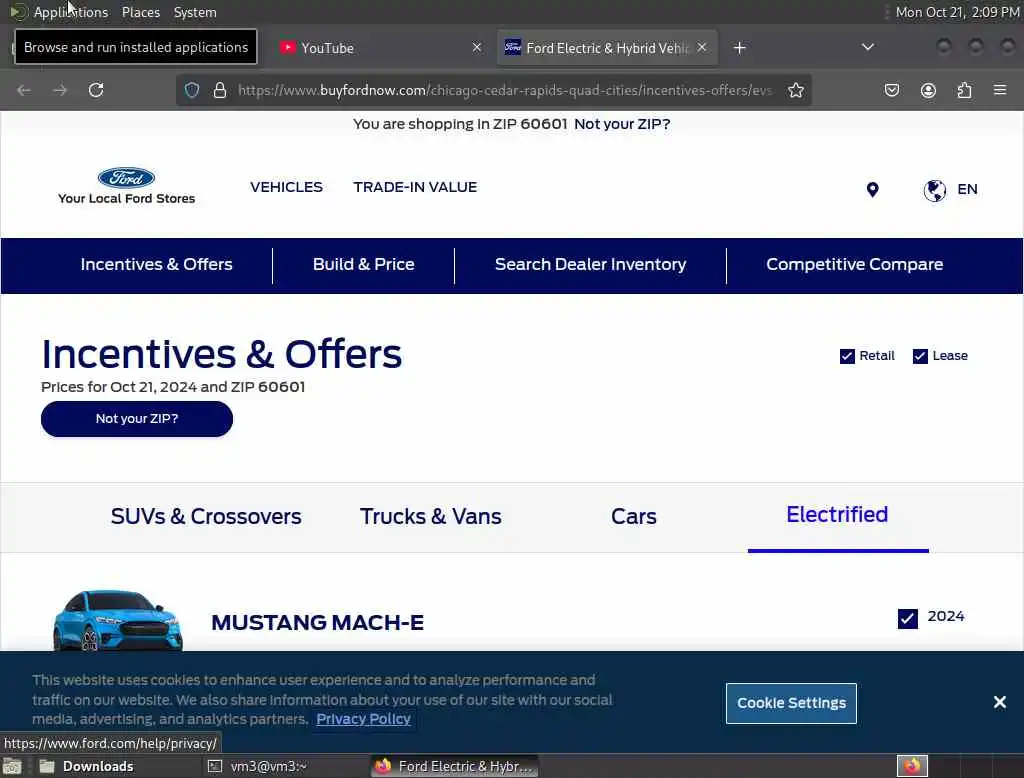Open the extensions puzzle icon
The width and height of the screenshot is (1024, 778).
(965, 90)
